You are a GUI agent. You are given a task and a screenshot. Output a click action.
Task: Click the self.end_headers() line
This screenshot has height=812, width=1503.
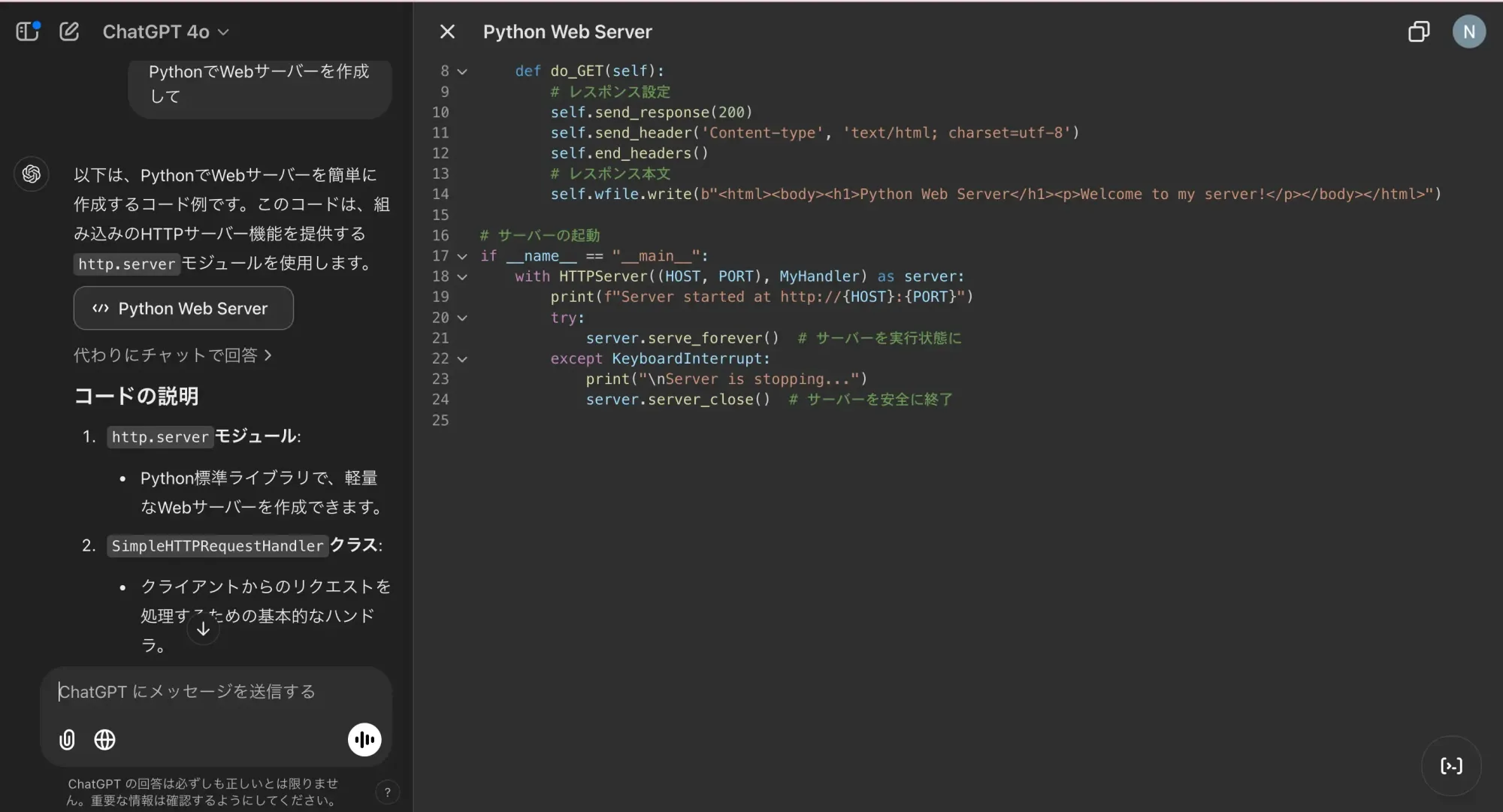coord(629,153)
